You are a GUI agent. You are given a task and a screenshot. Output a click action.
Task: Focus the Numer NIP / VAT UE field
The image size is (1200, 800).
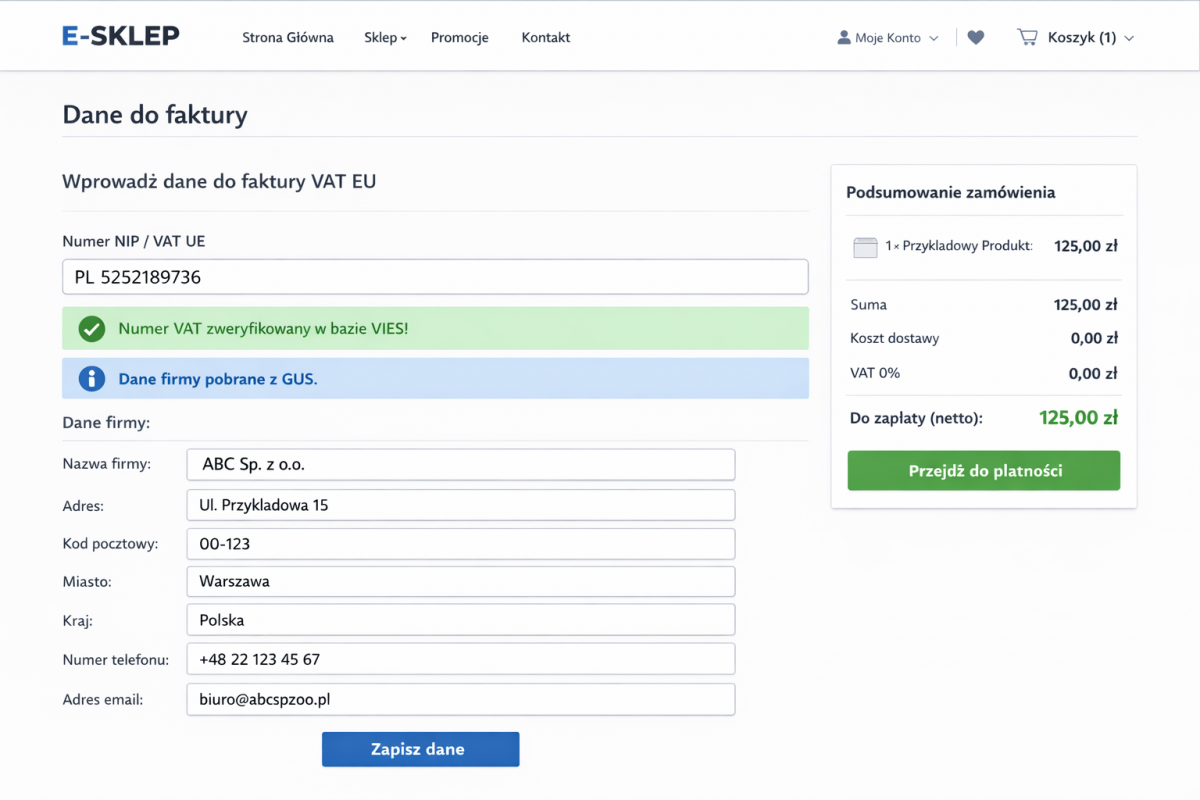coord(435,277)
